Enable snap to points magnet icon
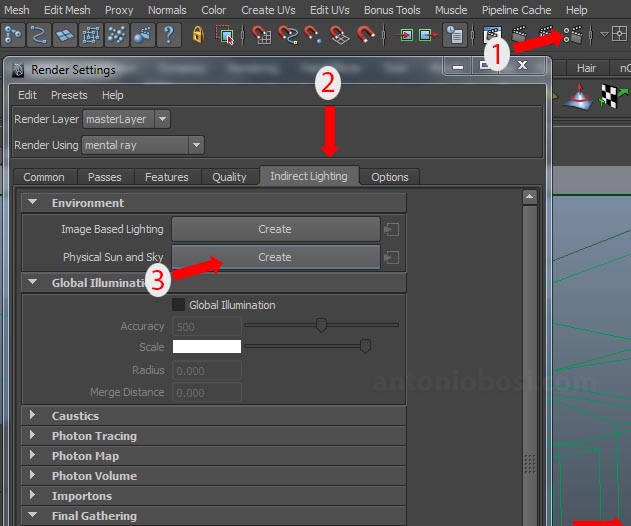The height and width of the screenshot is (526, 631). point(313,35)
